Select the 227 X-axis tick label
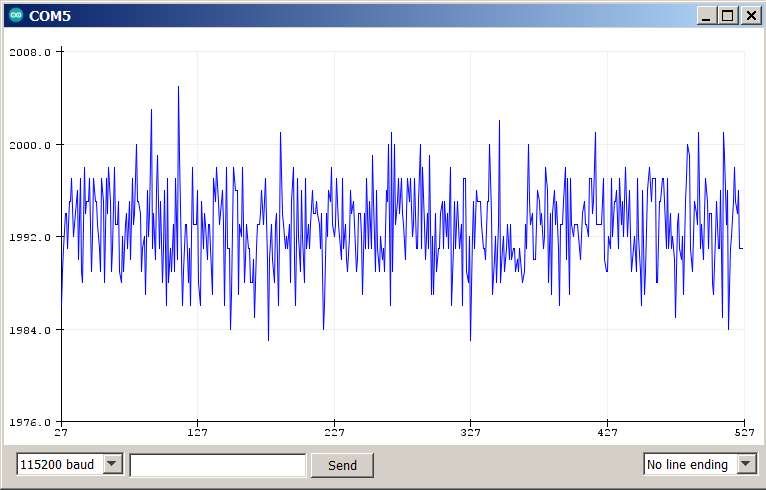 tap(334, 433)
